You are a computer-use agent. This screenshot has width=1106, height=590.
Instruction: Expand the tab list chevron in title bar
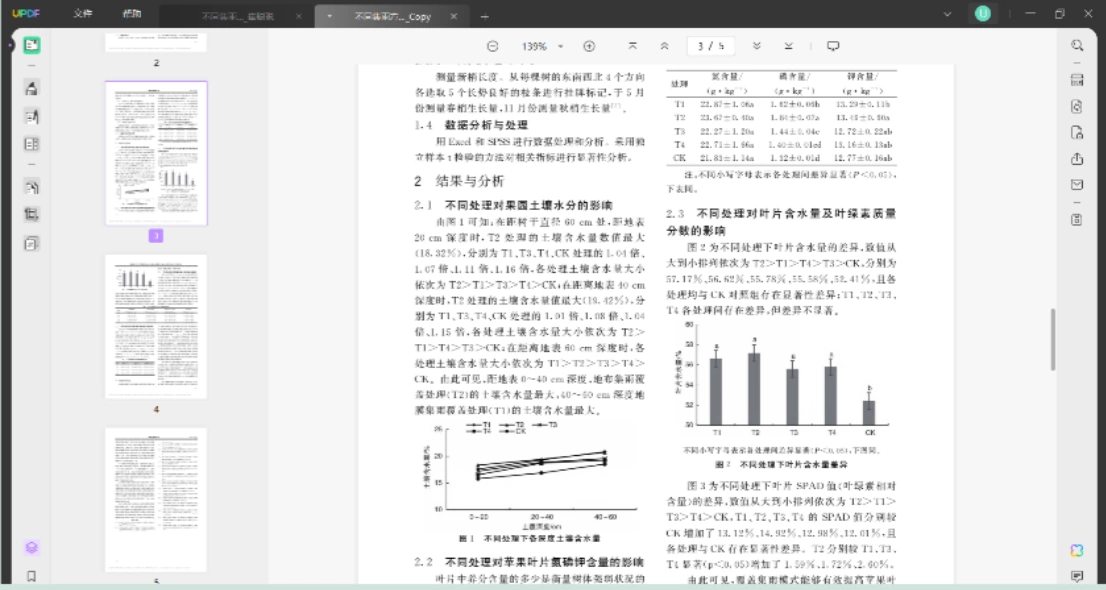[x=947, y=14]
